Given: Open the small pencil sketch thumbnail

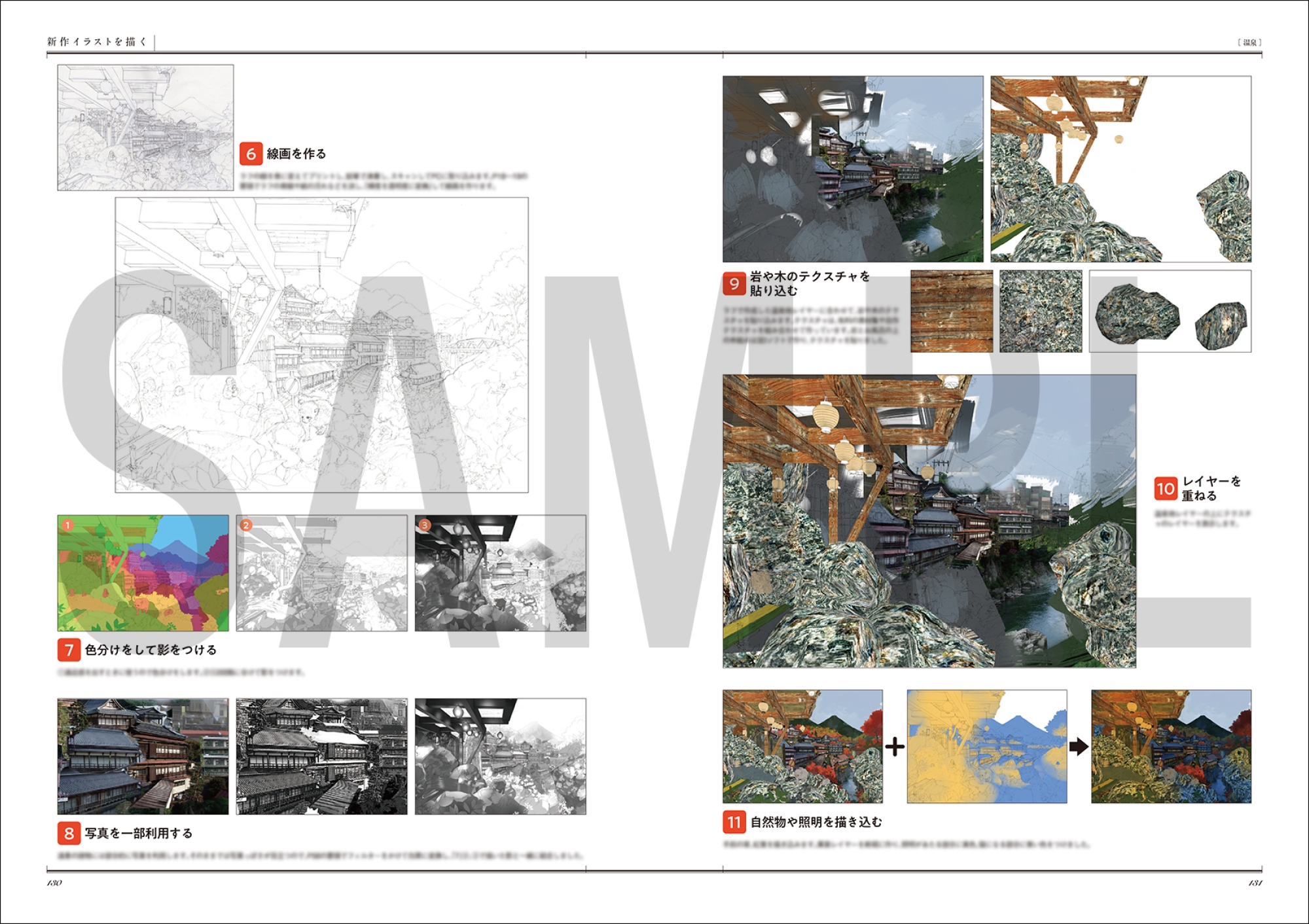Looking at the screenshot, I should 145,128.
